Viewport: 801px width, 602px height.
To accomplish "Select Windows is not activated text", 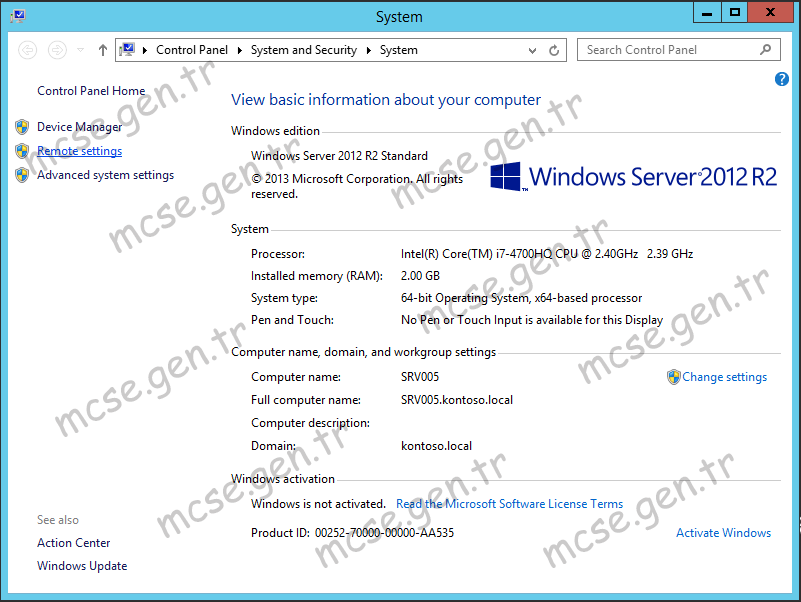I will [x=318, y=504].
